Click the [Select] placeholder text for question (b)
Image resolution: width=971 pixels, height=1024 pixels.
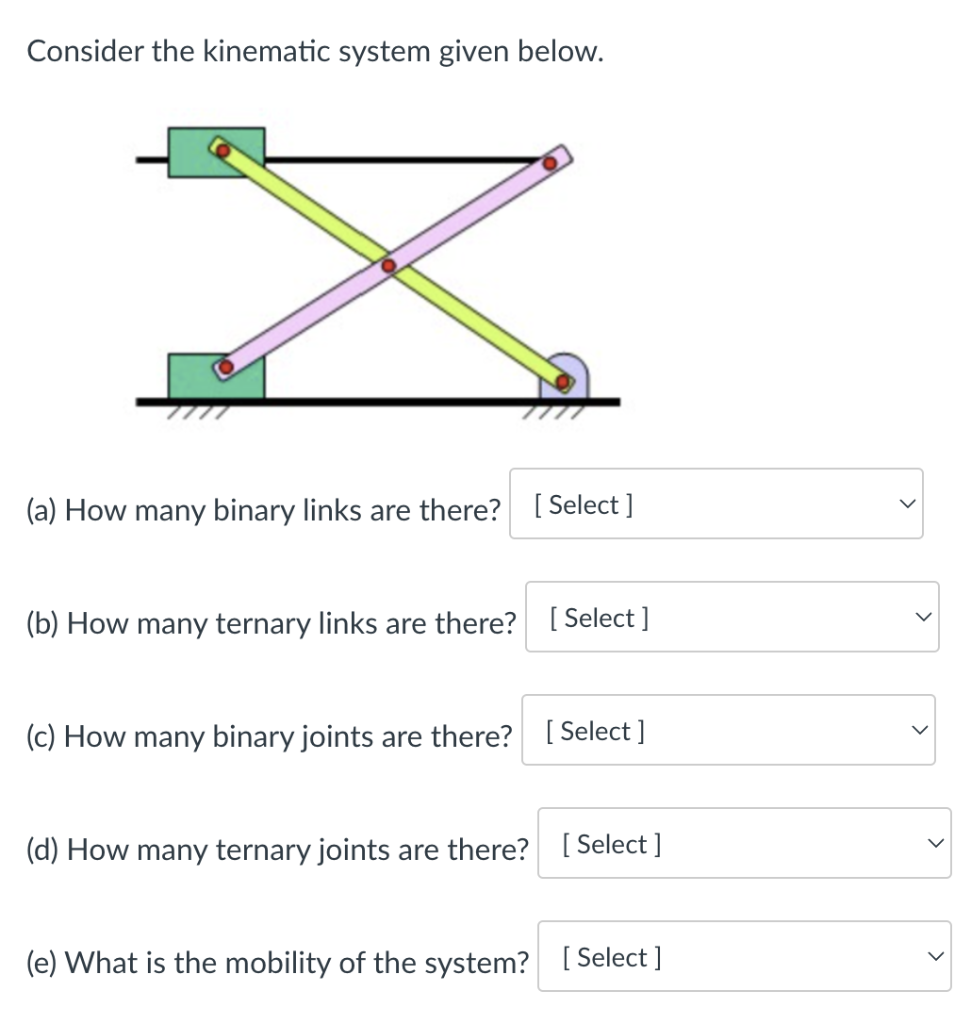point(600,617)
